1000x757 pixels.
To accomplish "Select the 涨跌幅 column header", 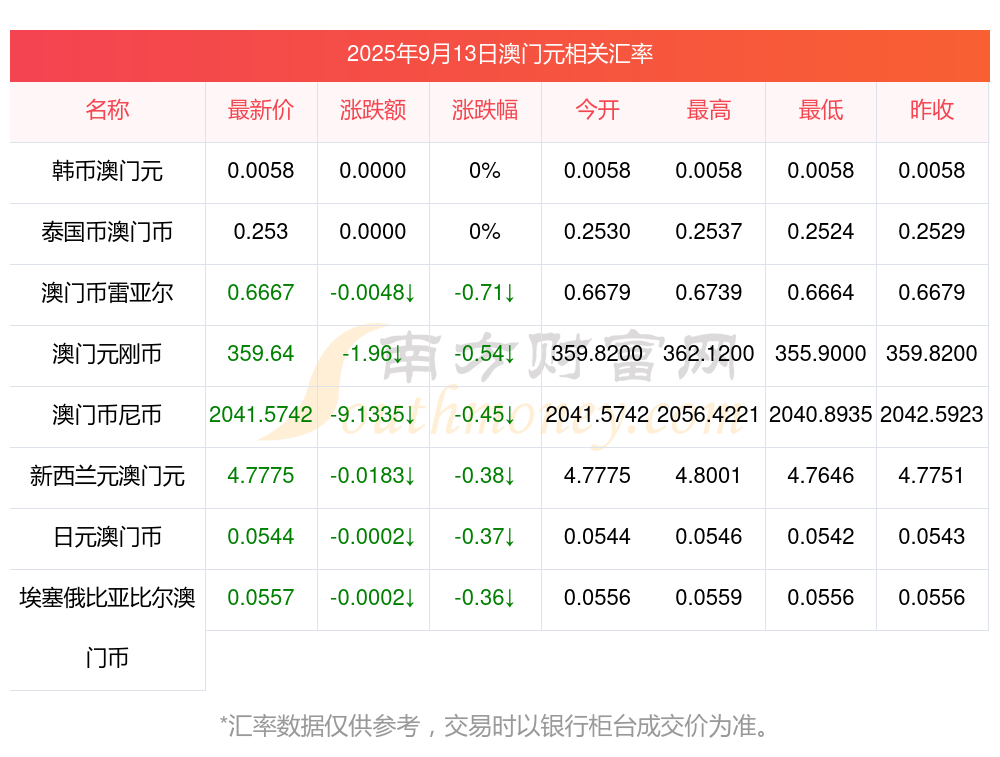I will 485,110.
